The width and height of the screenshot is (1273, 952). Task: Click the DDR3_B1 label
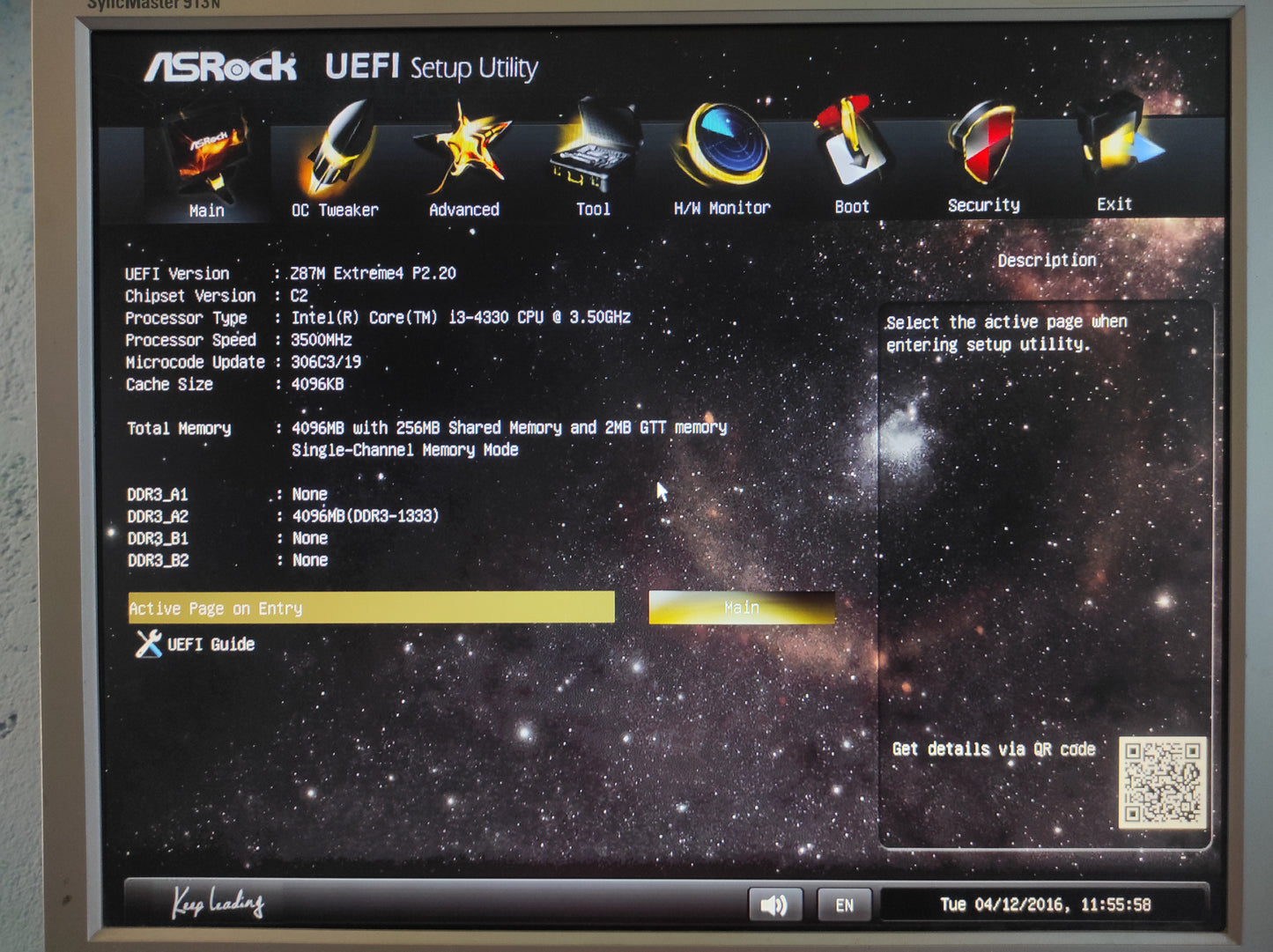[x=158, y=538]
